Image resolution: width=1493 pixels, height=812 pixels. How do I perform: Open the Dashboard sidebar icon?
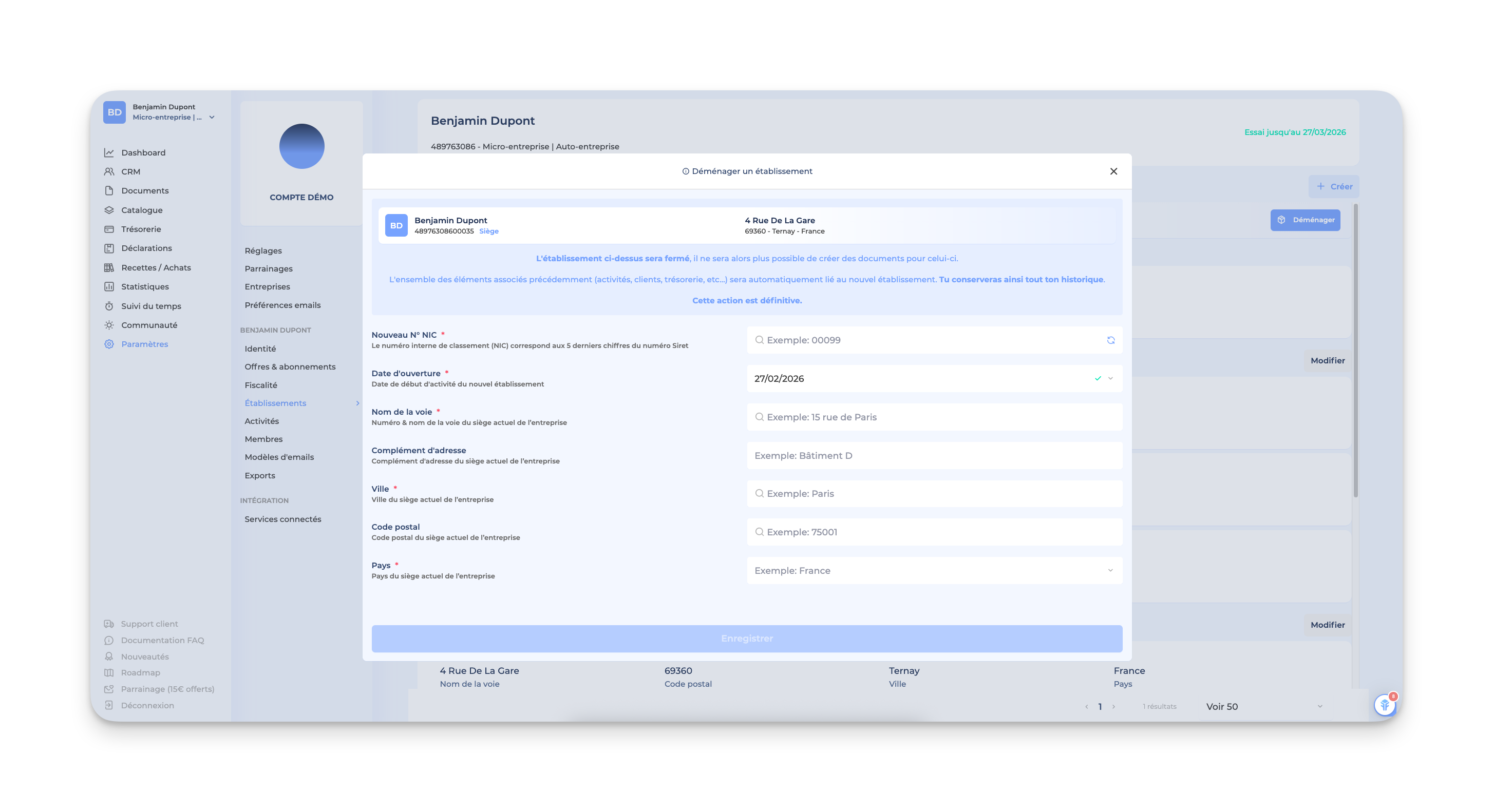pos(109,152)
